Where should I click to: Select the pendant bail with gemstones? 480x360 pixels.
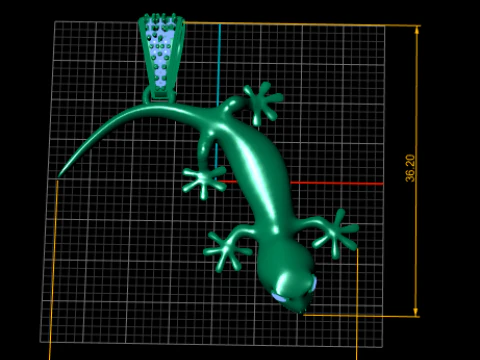(162, 56)
